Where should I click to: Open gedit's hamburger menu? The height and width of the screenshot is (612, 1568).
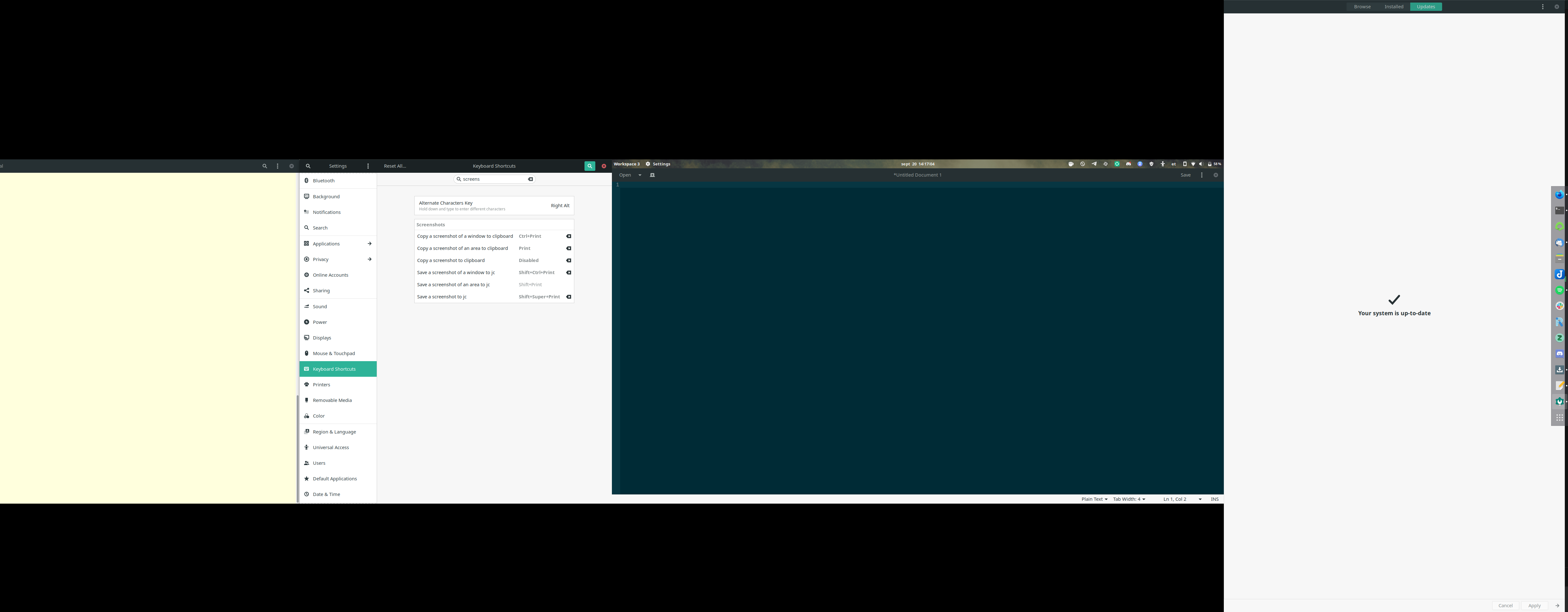[x=1201, y=175]
